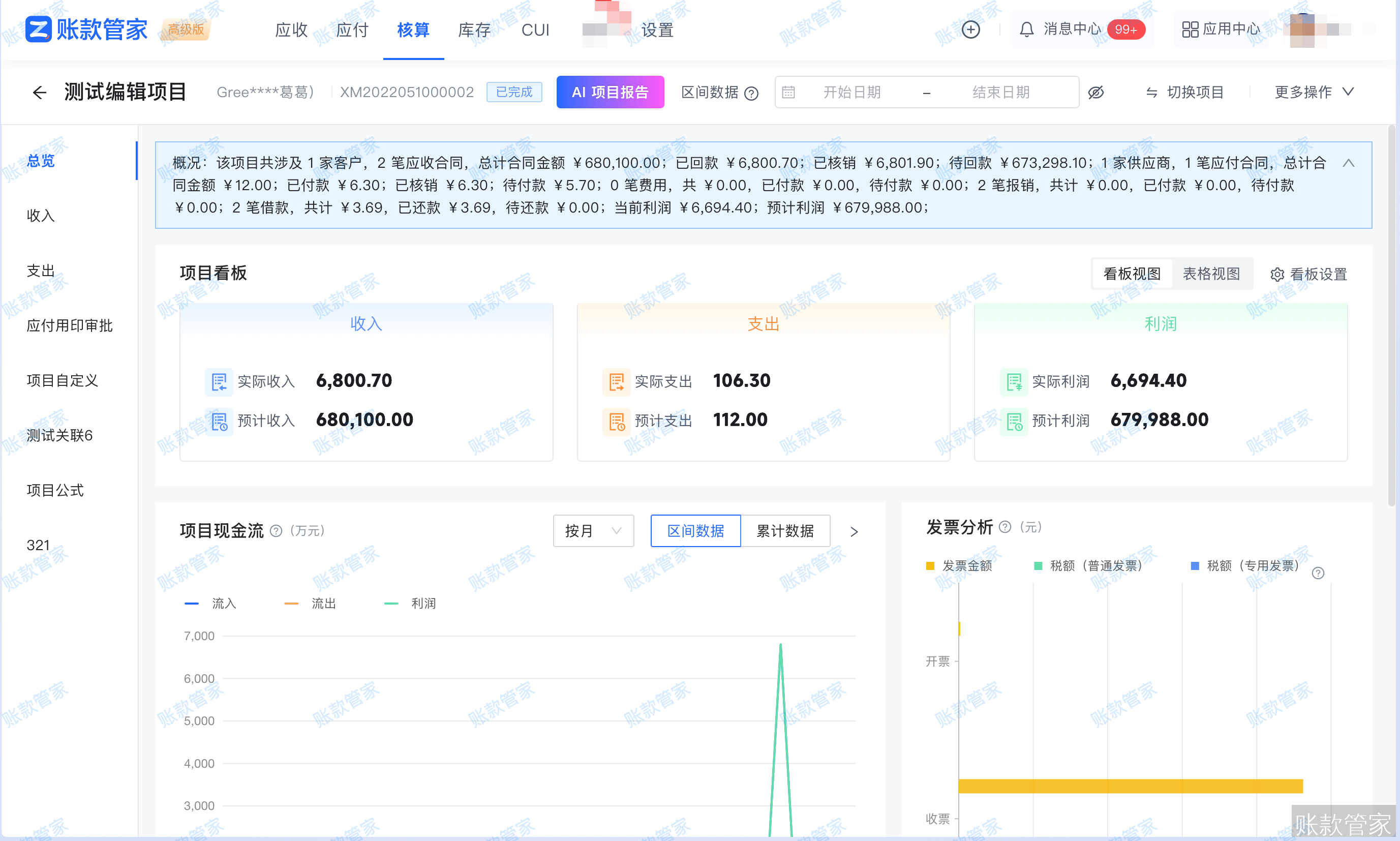Click the plus icon in the top bar
Screen dimensions: 1400x841
pyautogui.click(x=970, y=29)
